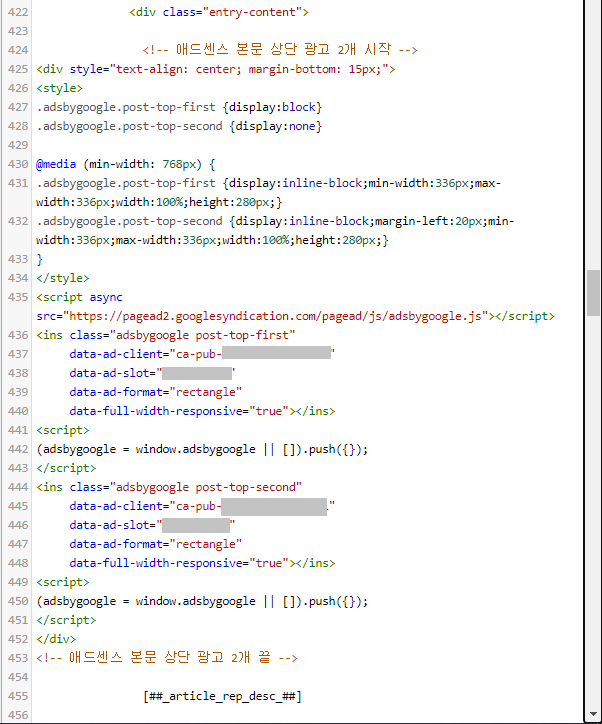Click the opening <style> tag
The width and height of the screenshot is (602, 724).
coord(60,88)
